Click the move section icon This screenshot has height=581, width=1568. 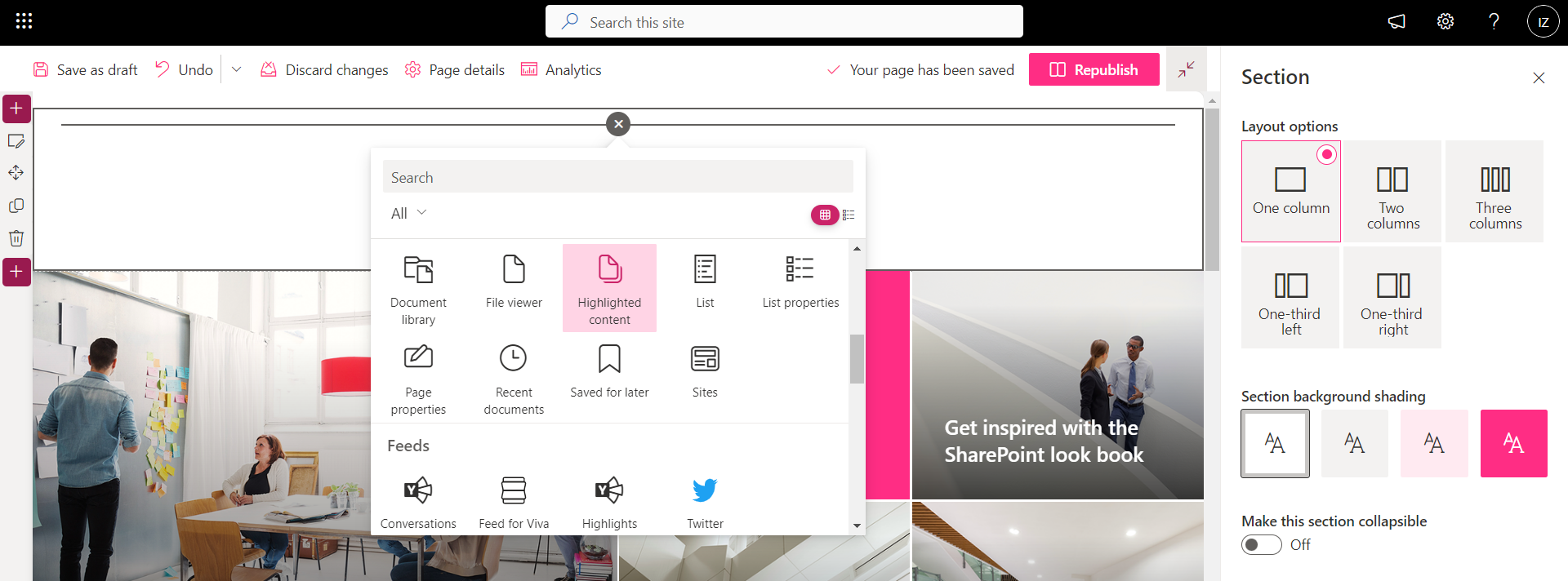[16, 173]
